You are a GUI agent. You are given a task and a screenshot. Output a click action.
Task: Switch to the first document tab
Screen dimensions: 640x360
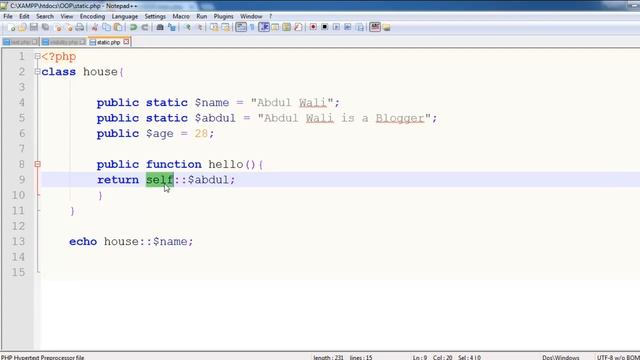click(20, 42)
